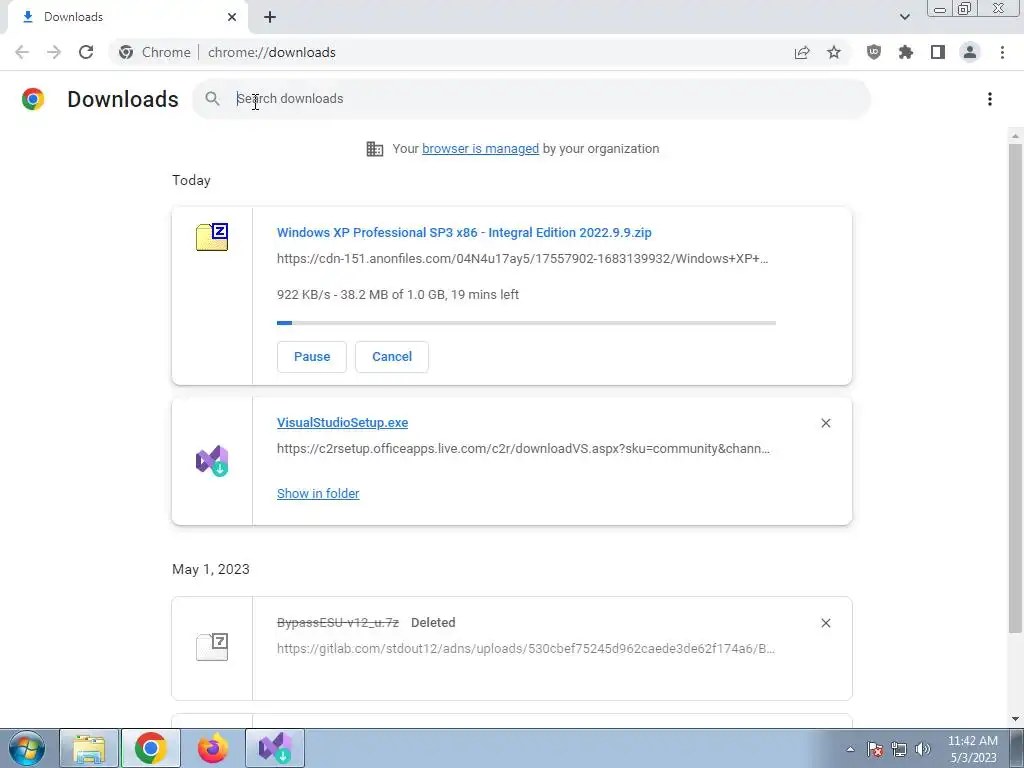Screen dimensions: 1024x768
Task: Click the anonfiles source URL
Action: click(522, 259)
